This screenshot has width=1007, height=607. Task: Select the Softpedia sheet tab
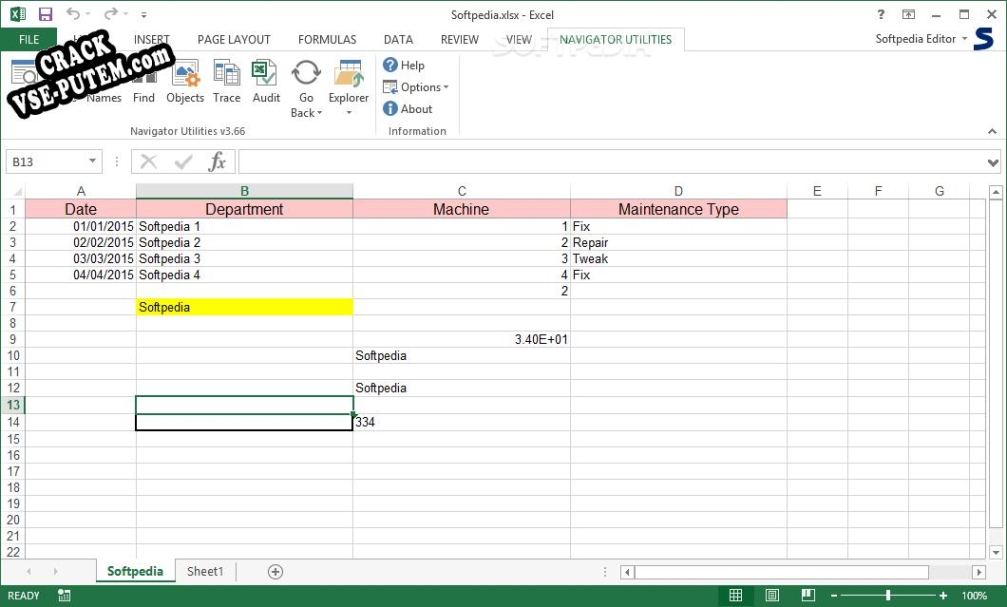135,571
